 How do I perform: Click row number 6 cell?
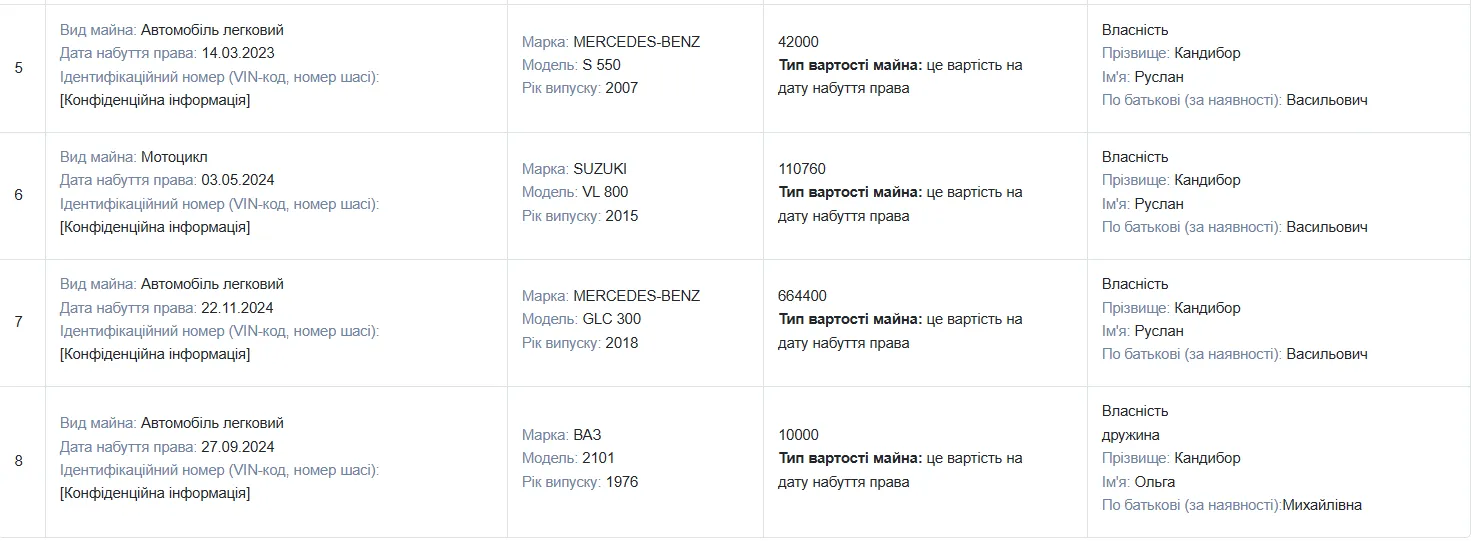(19, 195)
